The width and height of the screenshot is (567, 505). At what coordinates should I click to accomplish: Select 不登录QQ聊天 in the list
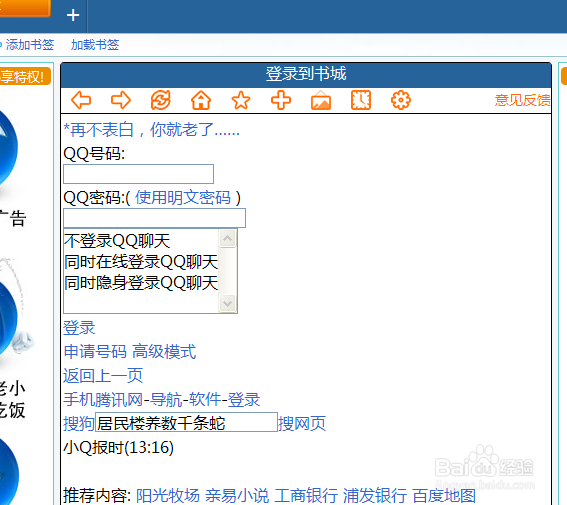tap(117, 241)
